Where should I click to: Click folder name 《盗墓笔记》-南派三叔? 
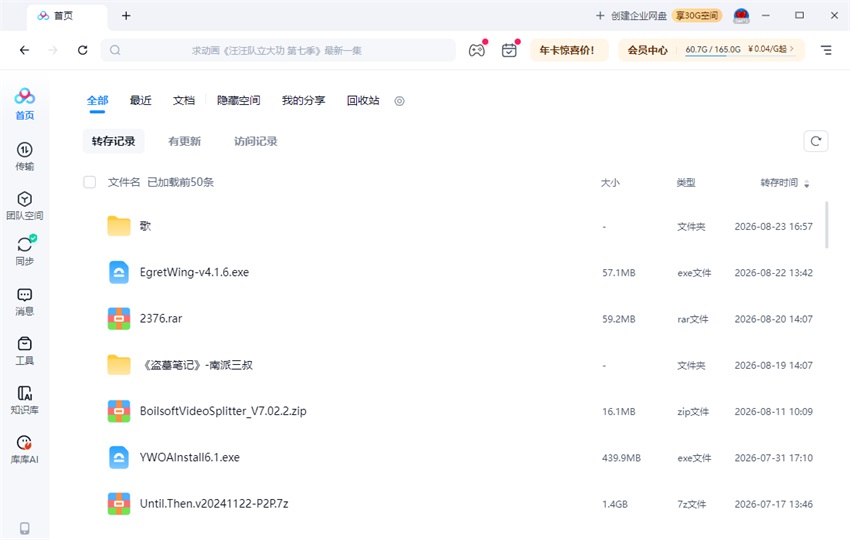point(196,365)
